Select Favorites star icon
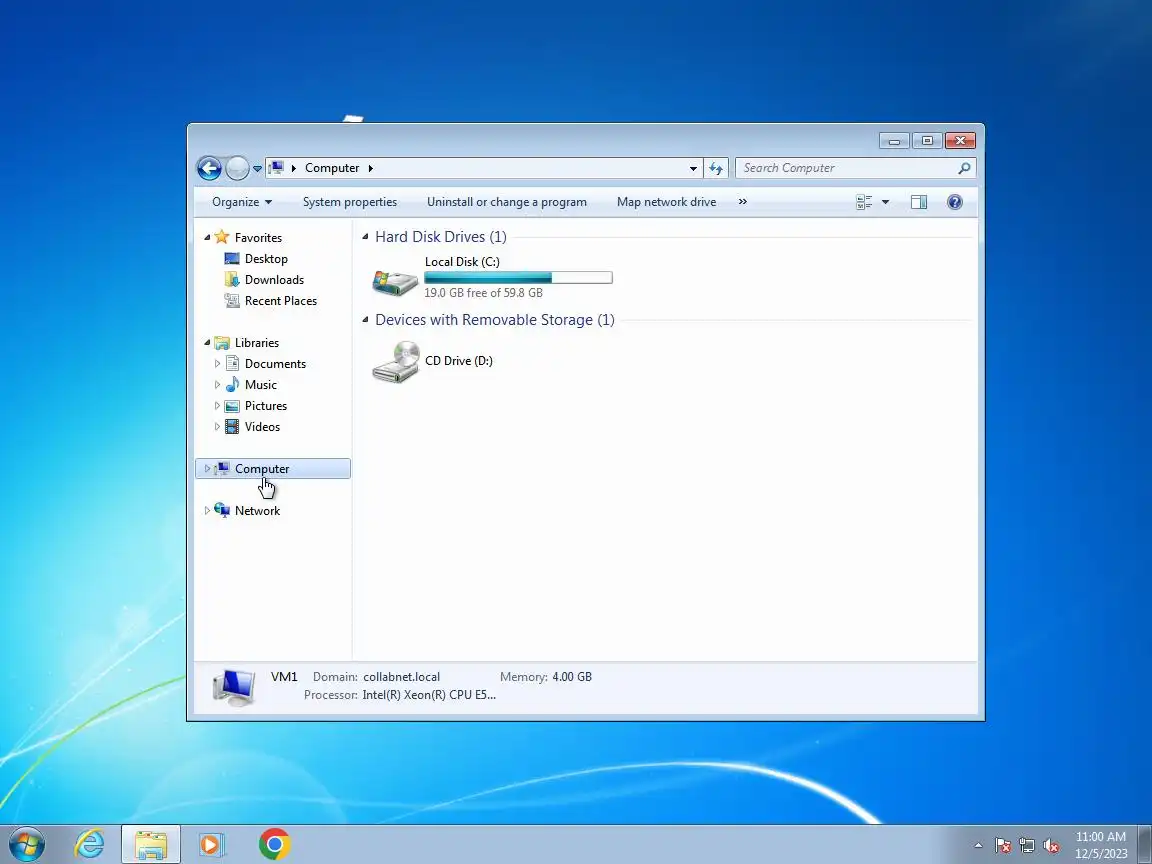This screenshot has width=1152, height=864. [x=222, y=237]
